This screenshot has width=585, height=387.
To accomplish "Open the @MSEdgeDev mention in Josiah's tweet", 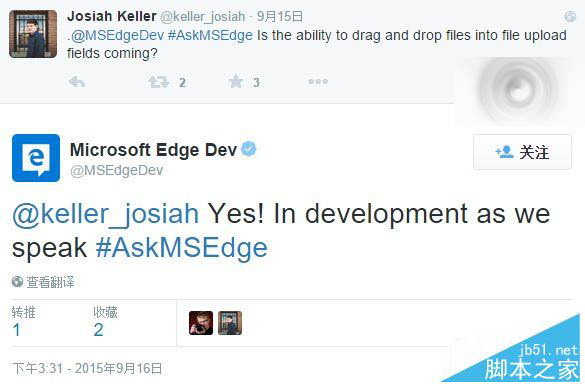I will 117,35.
